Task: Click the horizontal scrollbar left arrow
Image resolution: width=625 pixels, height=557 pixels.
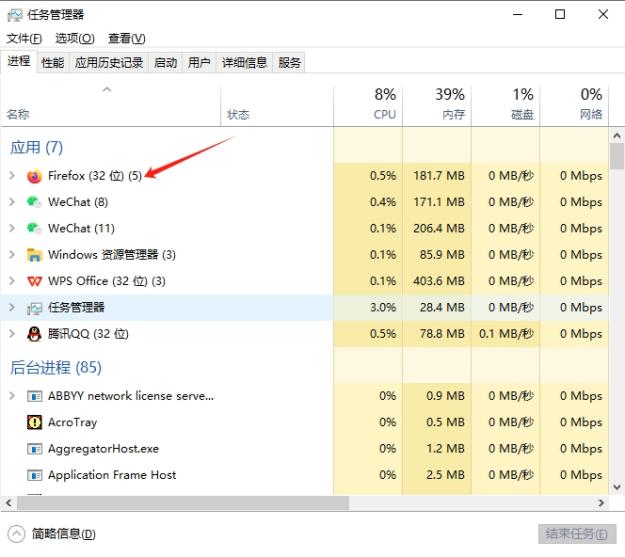Action: click(x=8, y=503)
